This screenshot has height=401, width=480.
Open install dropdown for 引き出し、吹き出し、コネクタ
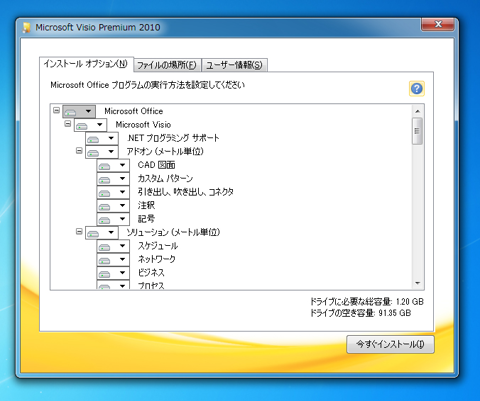coord(113,192)
